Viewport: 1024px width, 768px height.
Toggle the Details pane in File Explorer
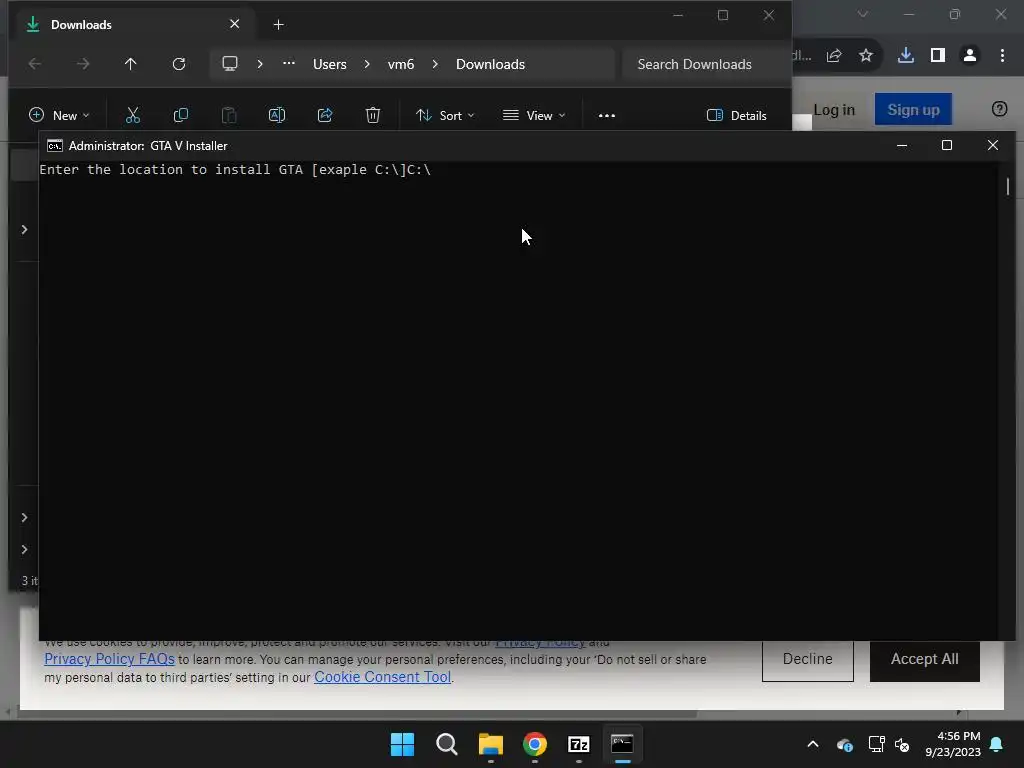[x=737, y=116]
